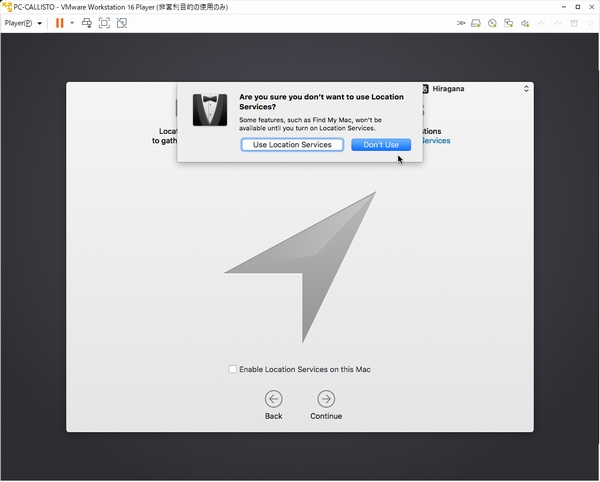Pause the virtual machine

59,23
